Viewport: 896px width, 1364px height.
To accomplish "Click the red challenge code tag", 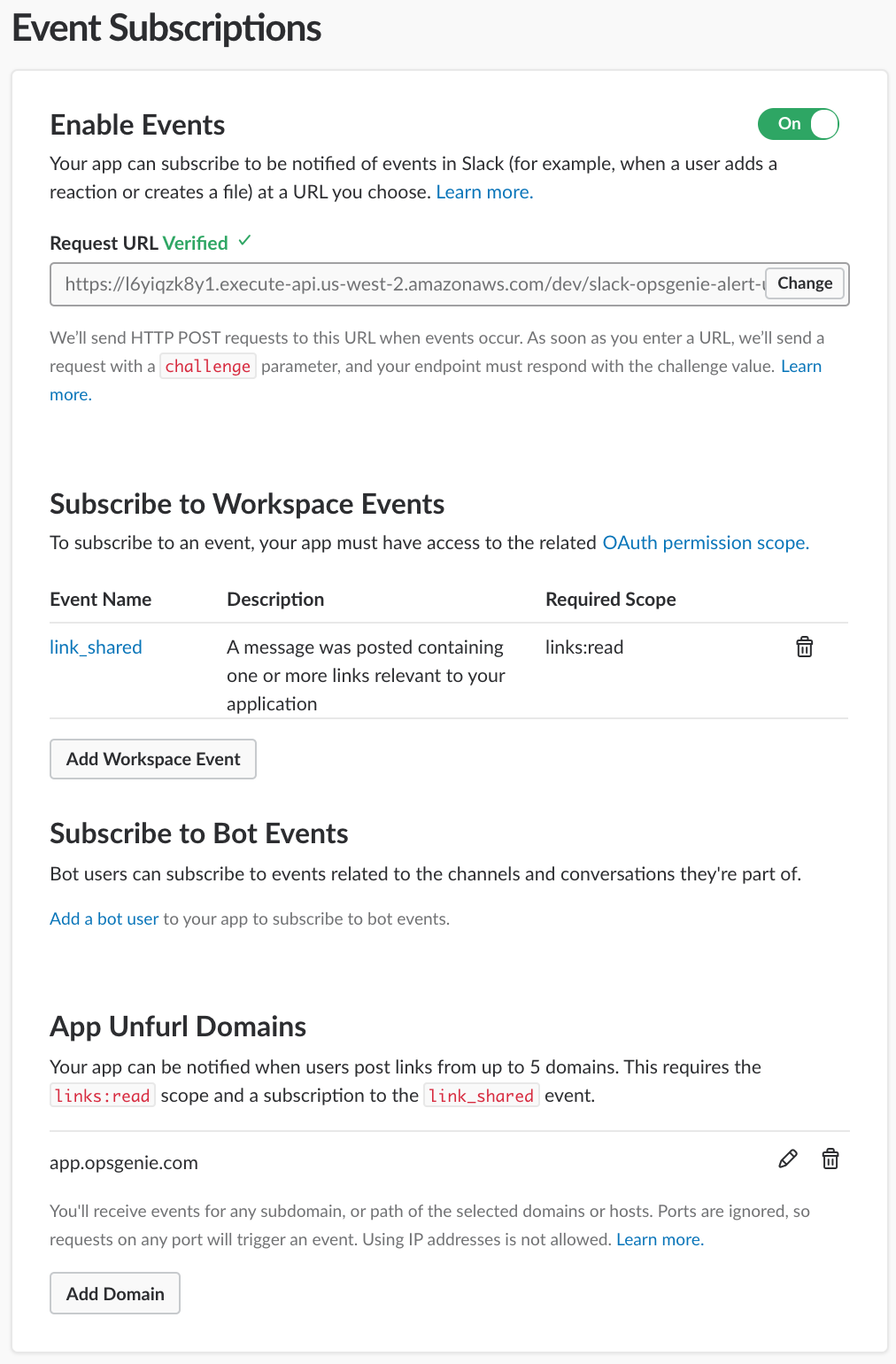I will (208, 366).
